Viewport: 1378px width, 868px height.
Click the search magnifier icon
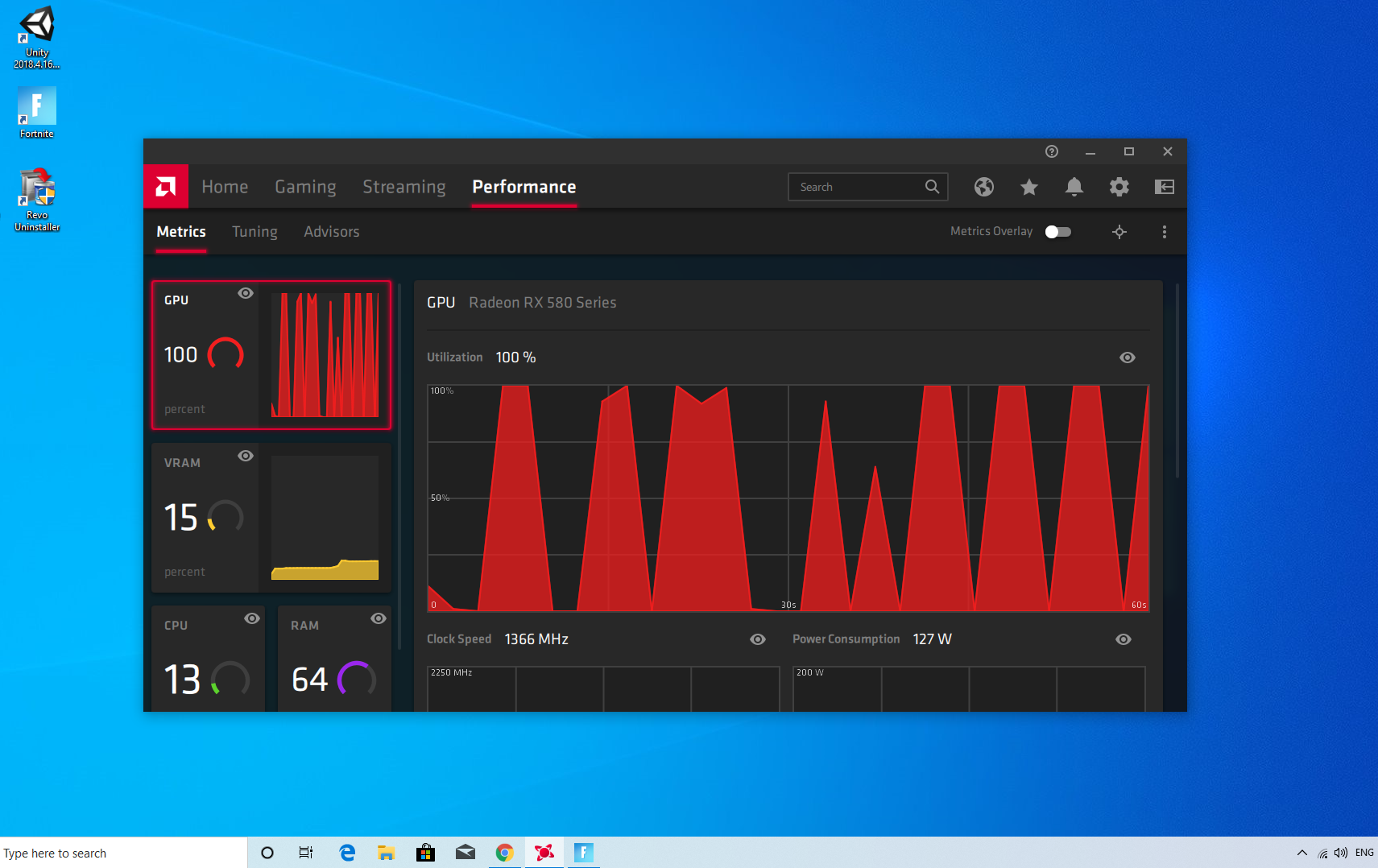coord(932,187)
